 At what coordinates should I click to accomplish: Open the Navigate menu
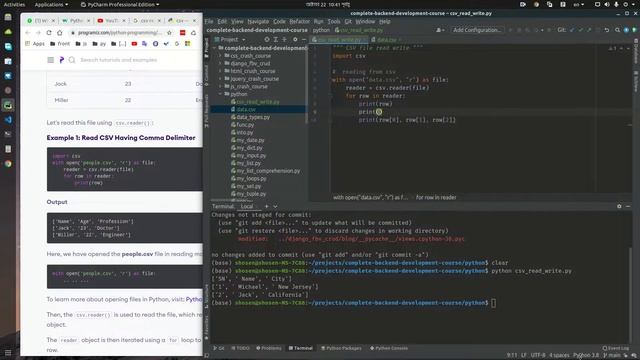coord(258,21)
